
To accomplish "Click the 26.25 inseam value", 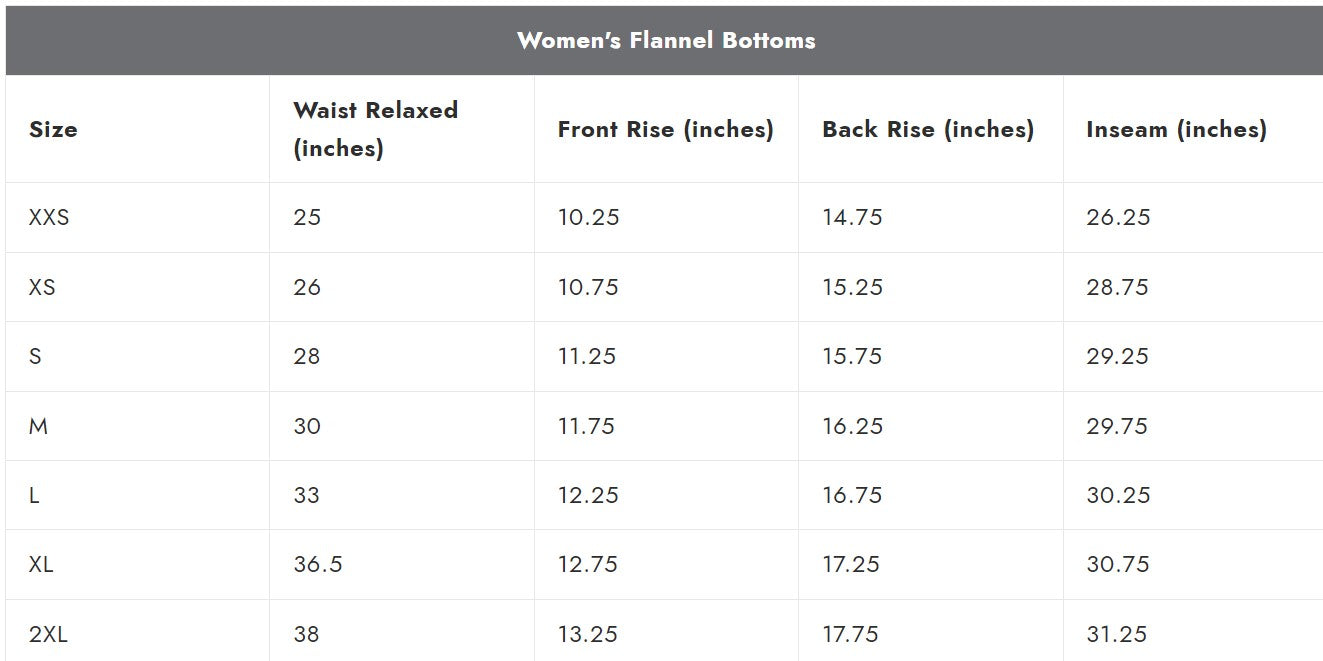I will tap(1118, 217).
